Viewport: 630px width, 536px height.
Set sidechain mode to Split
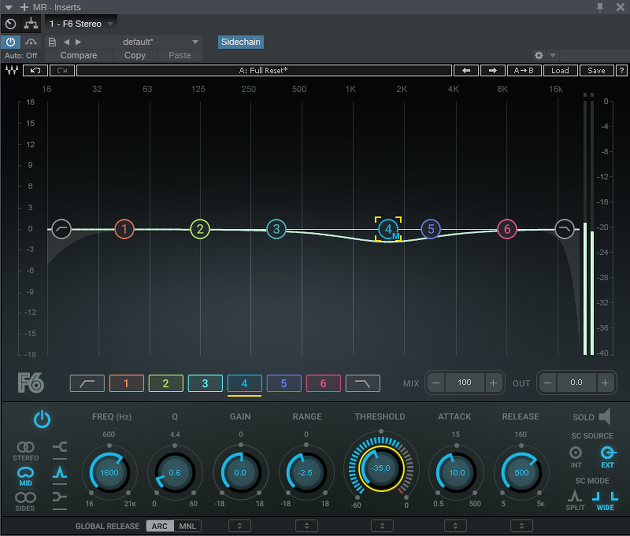coord(575,500)
